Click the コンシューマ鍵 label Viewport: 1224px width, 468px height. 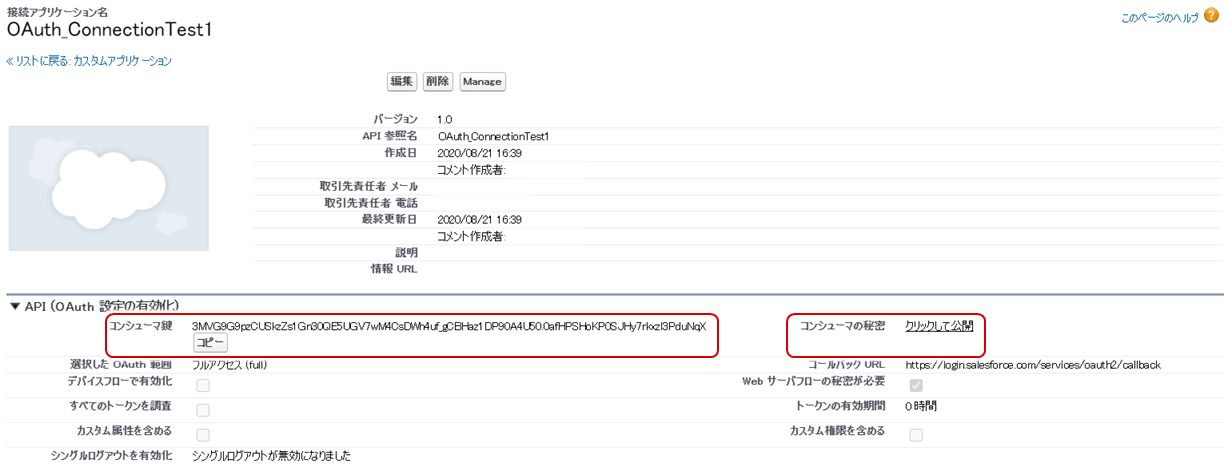139,326
